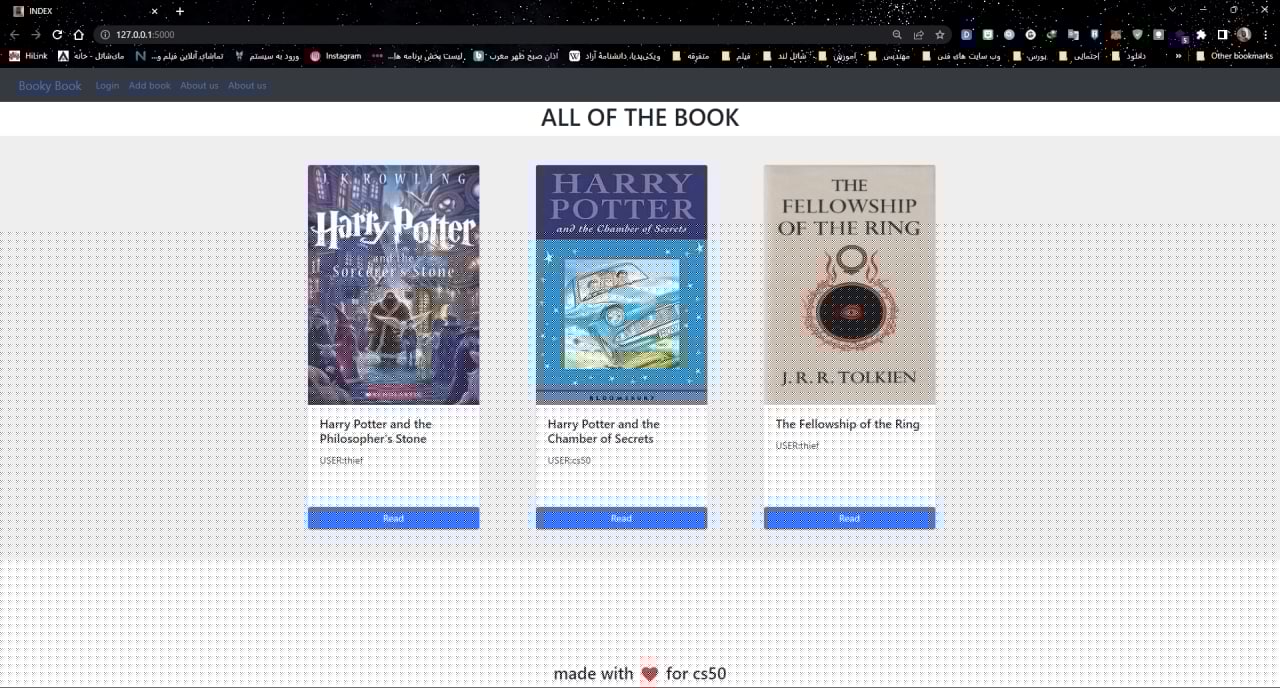Open the browser home page icon
The height and width of the screenshot is (688, 1280).
(x=79, y=34)
